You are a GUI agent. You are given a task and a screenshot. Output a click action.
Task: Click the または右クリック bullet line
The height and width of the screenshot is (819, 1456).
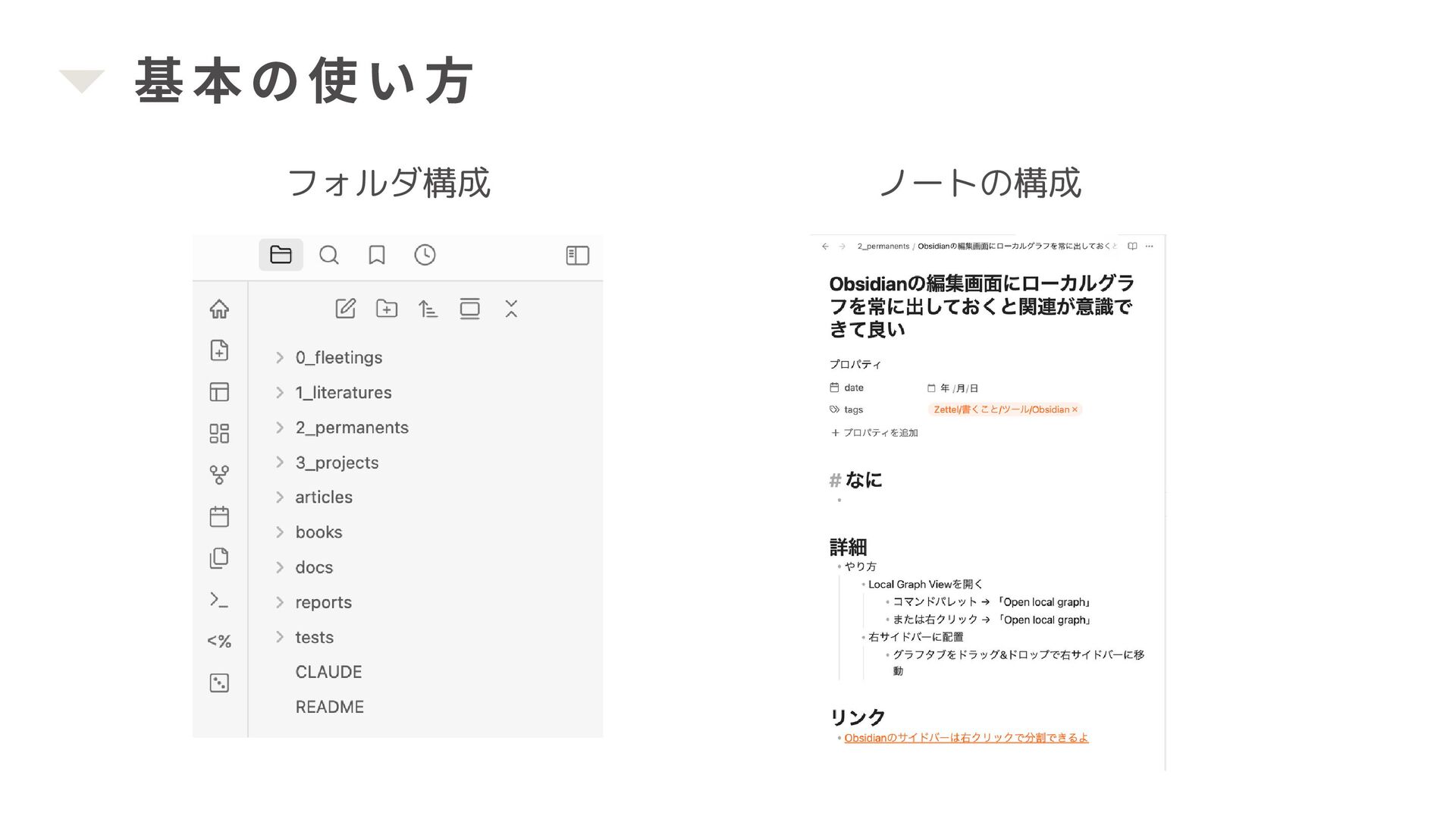pos(992,620)
